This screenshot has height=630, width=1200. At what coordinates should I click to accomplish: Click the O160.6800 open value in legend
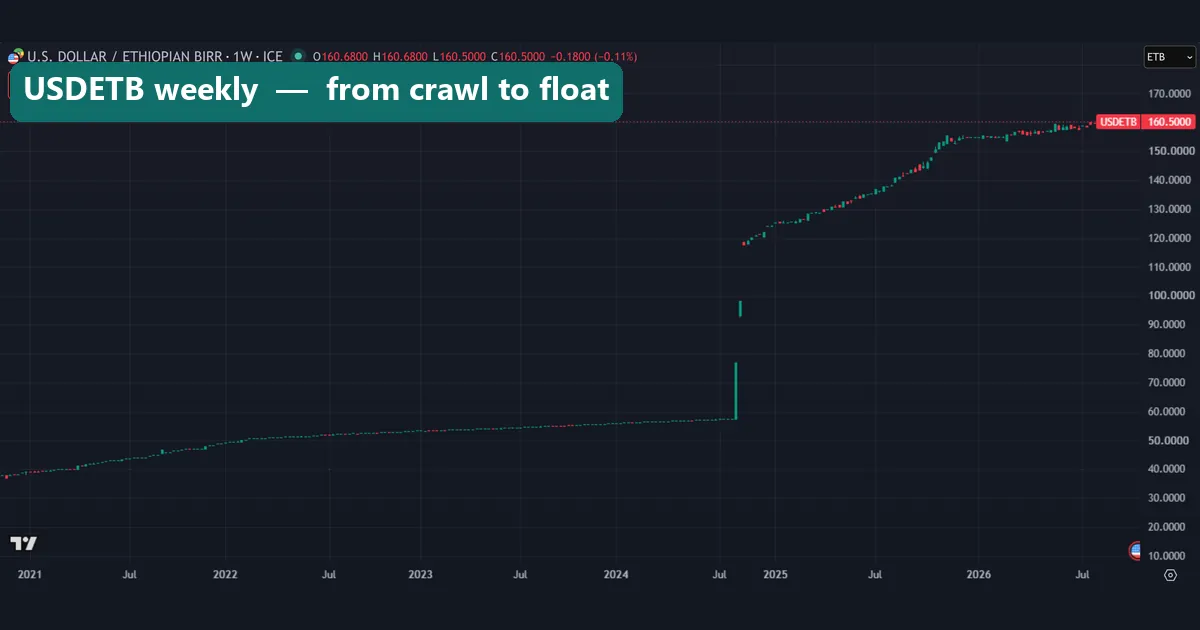(341, 56)
